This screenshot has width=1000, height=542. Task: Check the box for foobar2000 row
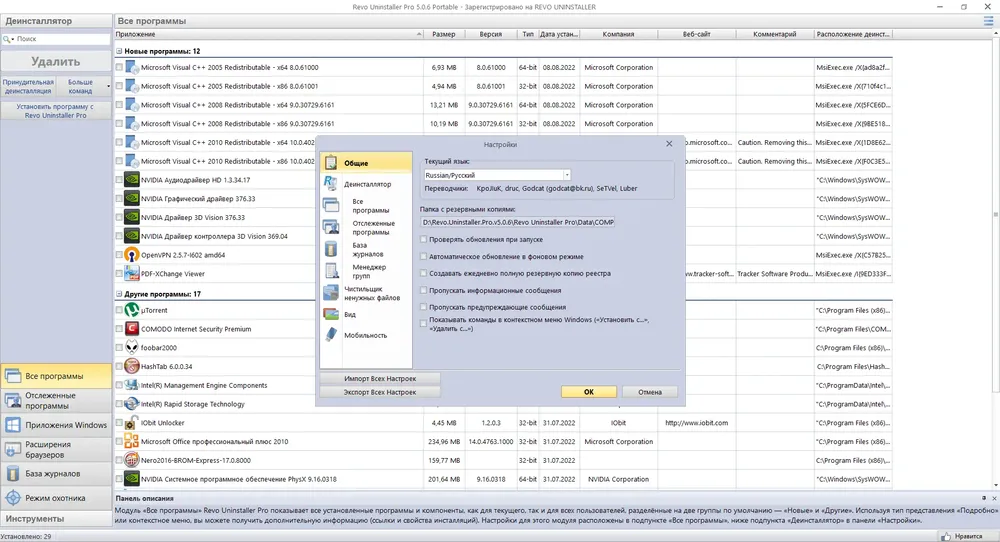(x=119, y=348)
